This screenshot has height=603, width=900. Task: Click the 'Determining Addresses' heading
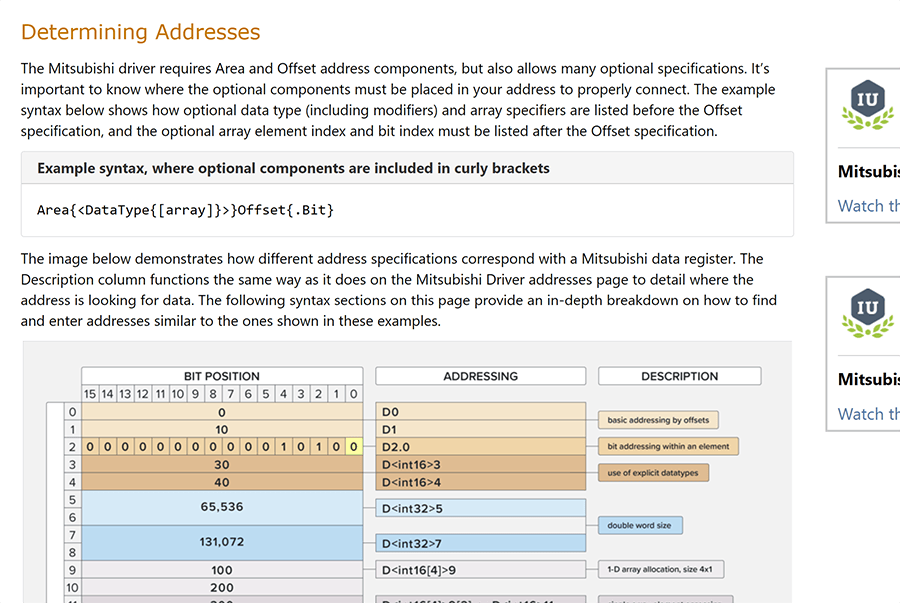coord(141,32)
